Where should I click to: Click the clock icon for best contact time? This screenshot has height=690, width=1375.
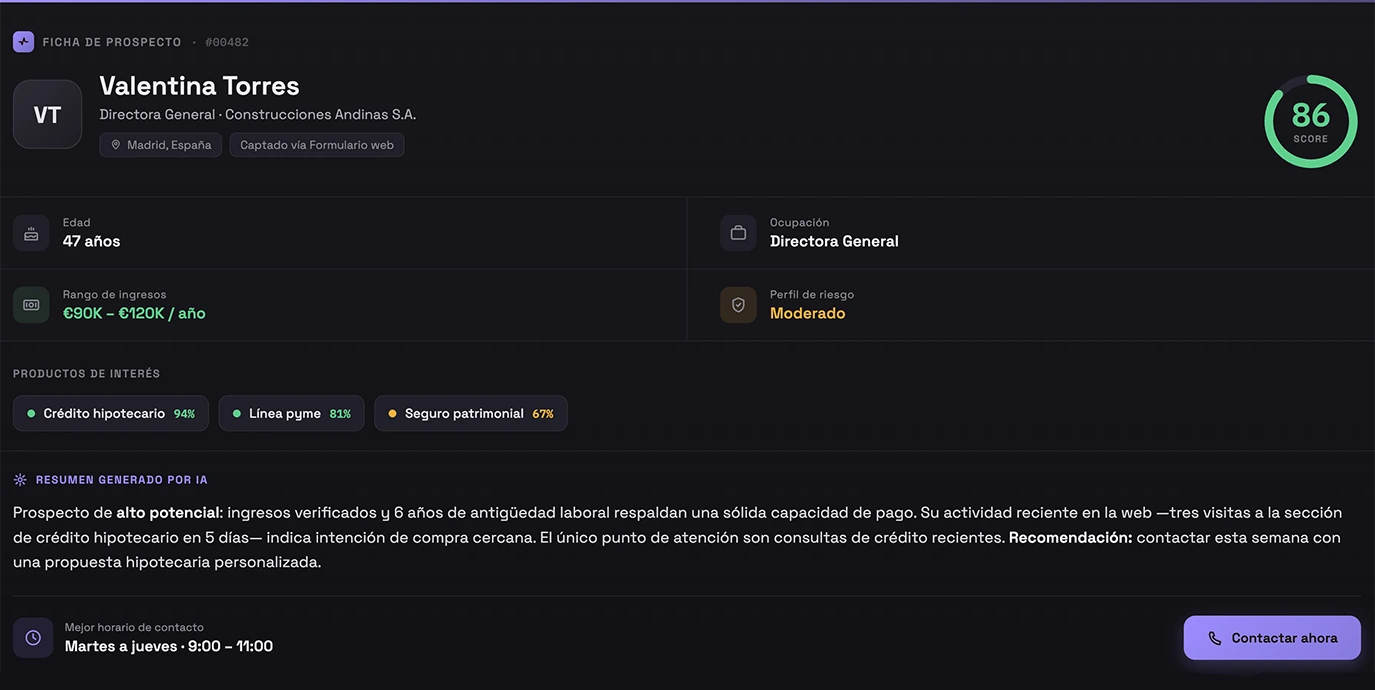point(33,638)
